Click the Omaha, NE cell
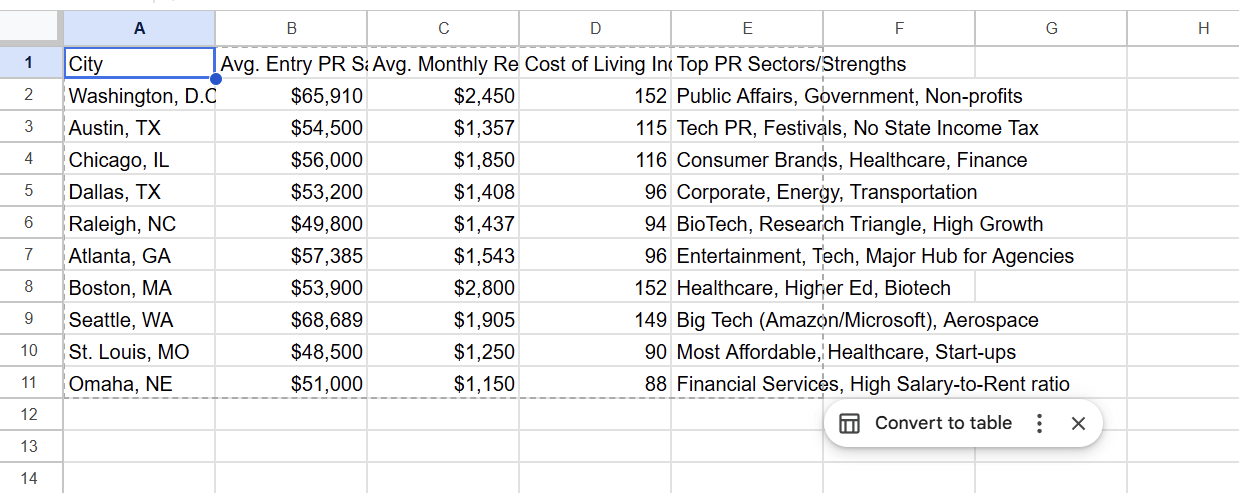1239x493 pixels. (x=139, y=384)
